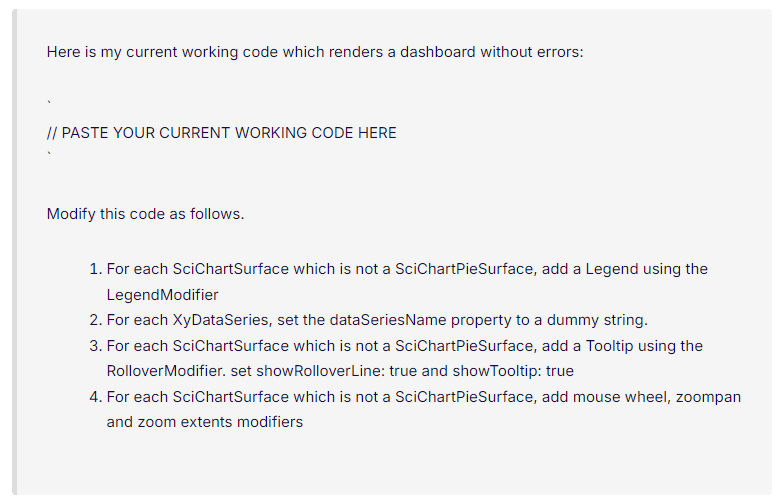
Task: Click the 'Modify this code as follows.' sentence
Action: pyautogui.click(x=145, y=214)
